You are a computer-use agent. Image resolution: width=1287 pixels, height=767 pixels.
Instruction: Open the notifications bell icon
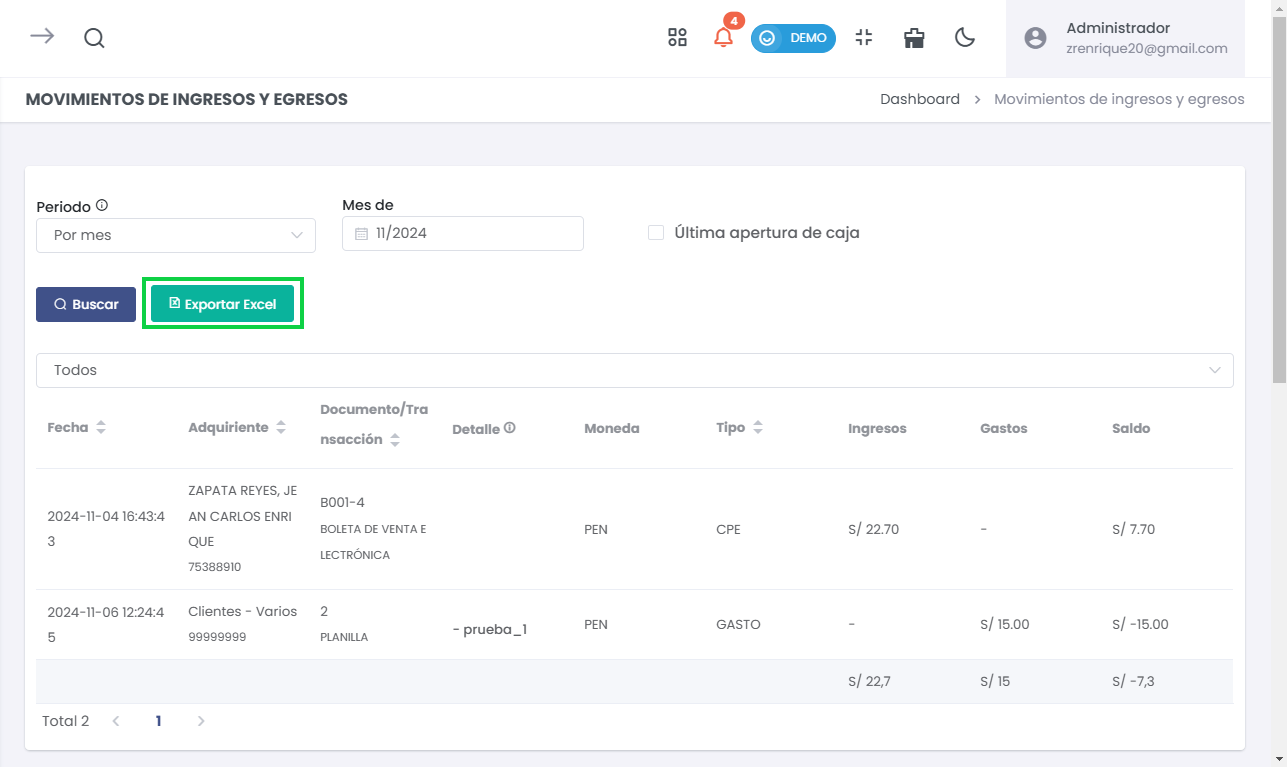723,38
